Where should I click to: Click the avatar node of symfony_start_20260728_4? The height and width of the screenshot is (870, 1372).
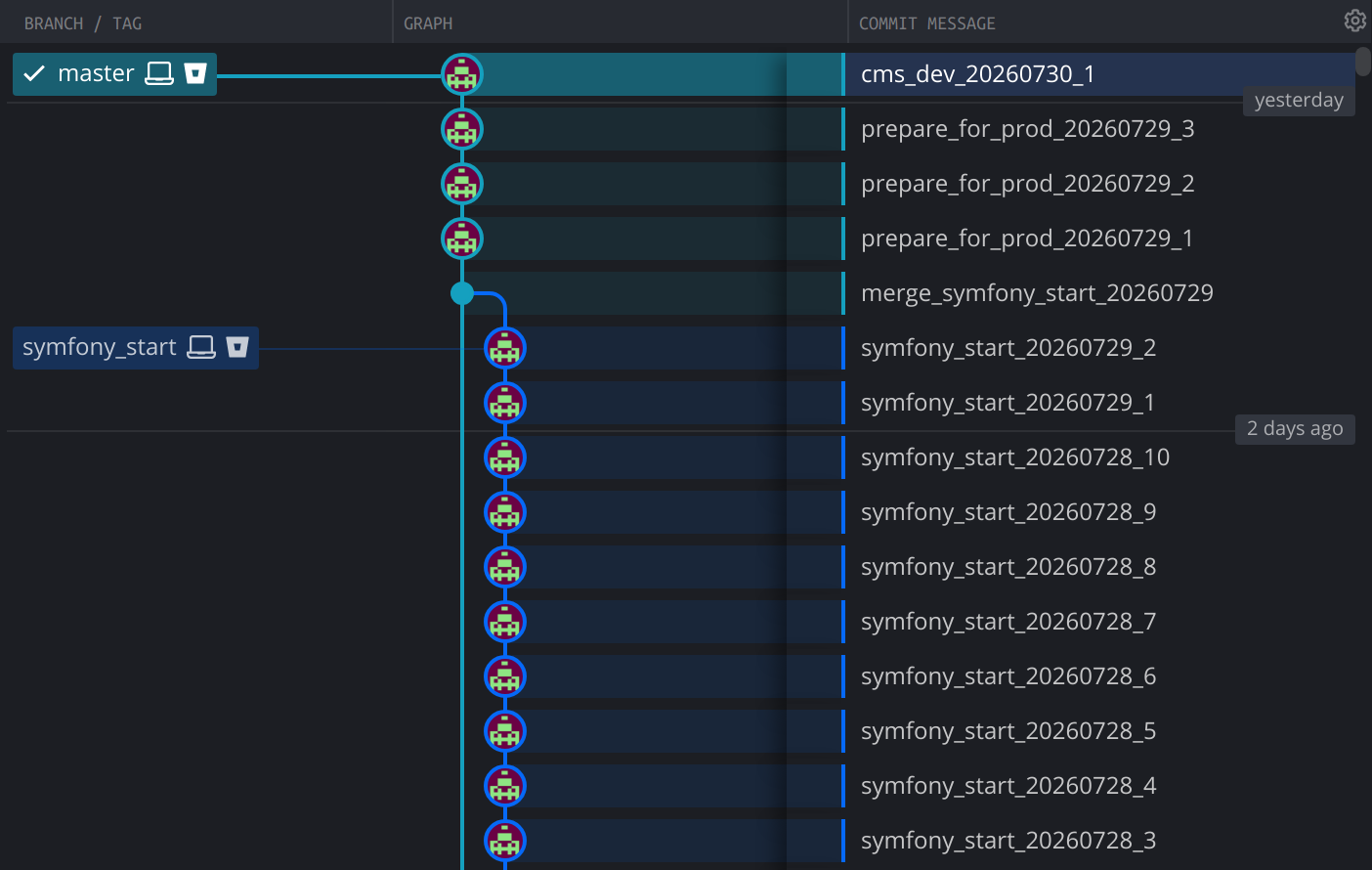[505, 786]
